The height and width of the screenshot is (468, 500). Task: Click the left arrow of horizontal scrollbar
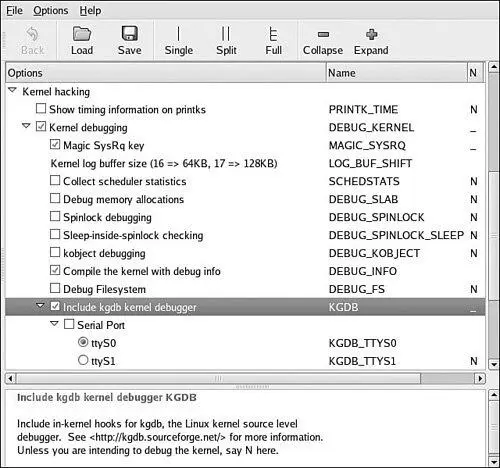tap(10, 379)
